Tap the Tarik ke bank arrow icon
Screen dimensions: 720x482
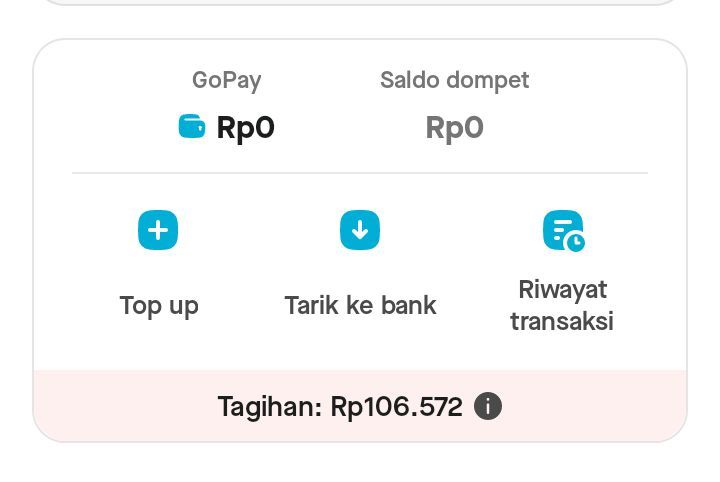coord(360,230)
